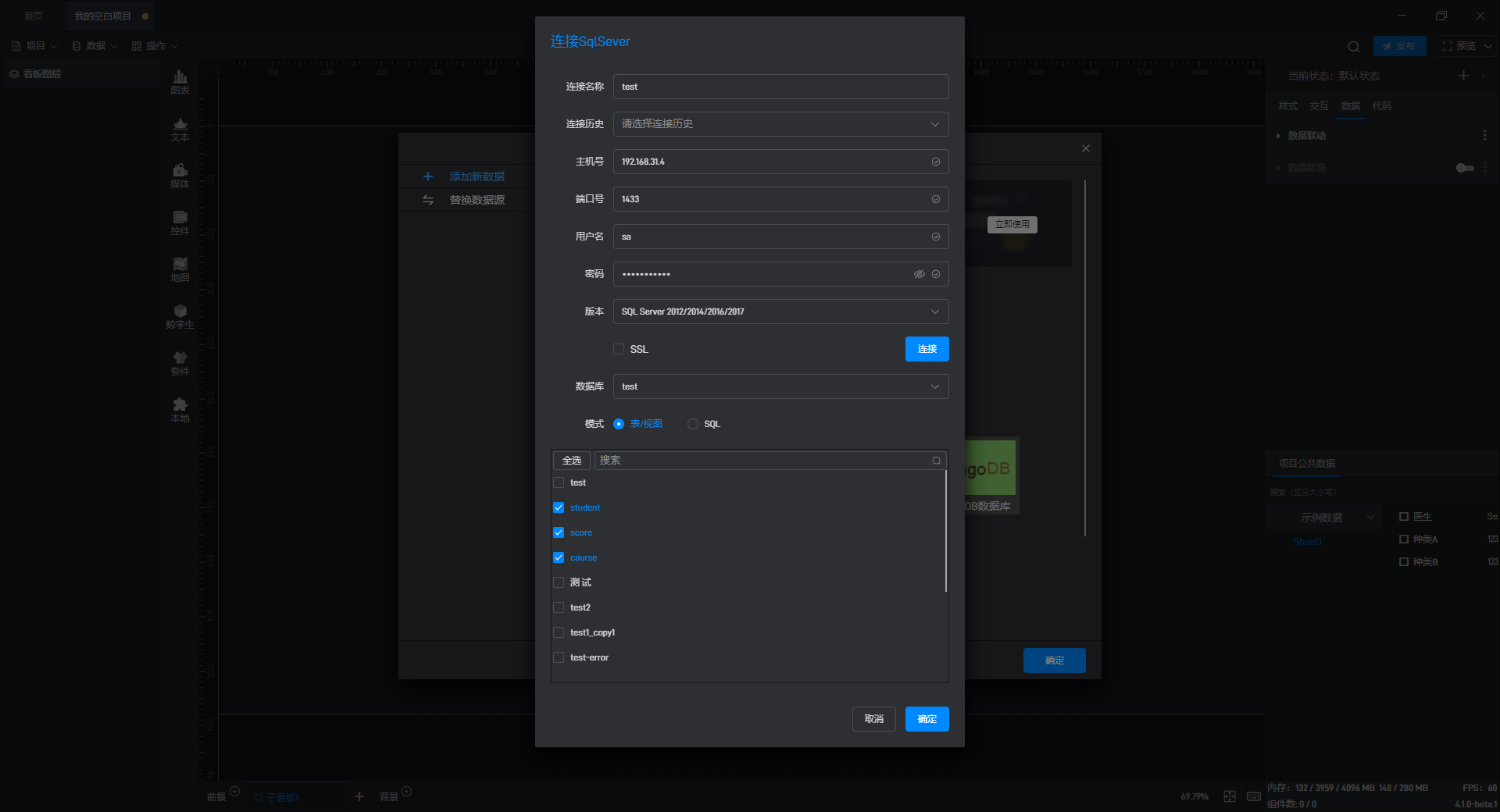Switch to the 我的空白项目 tab
Image resolution: width=1500 pixels, height=812 pixels.
tap(110, 16)
